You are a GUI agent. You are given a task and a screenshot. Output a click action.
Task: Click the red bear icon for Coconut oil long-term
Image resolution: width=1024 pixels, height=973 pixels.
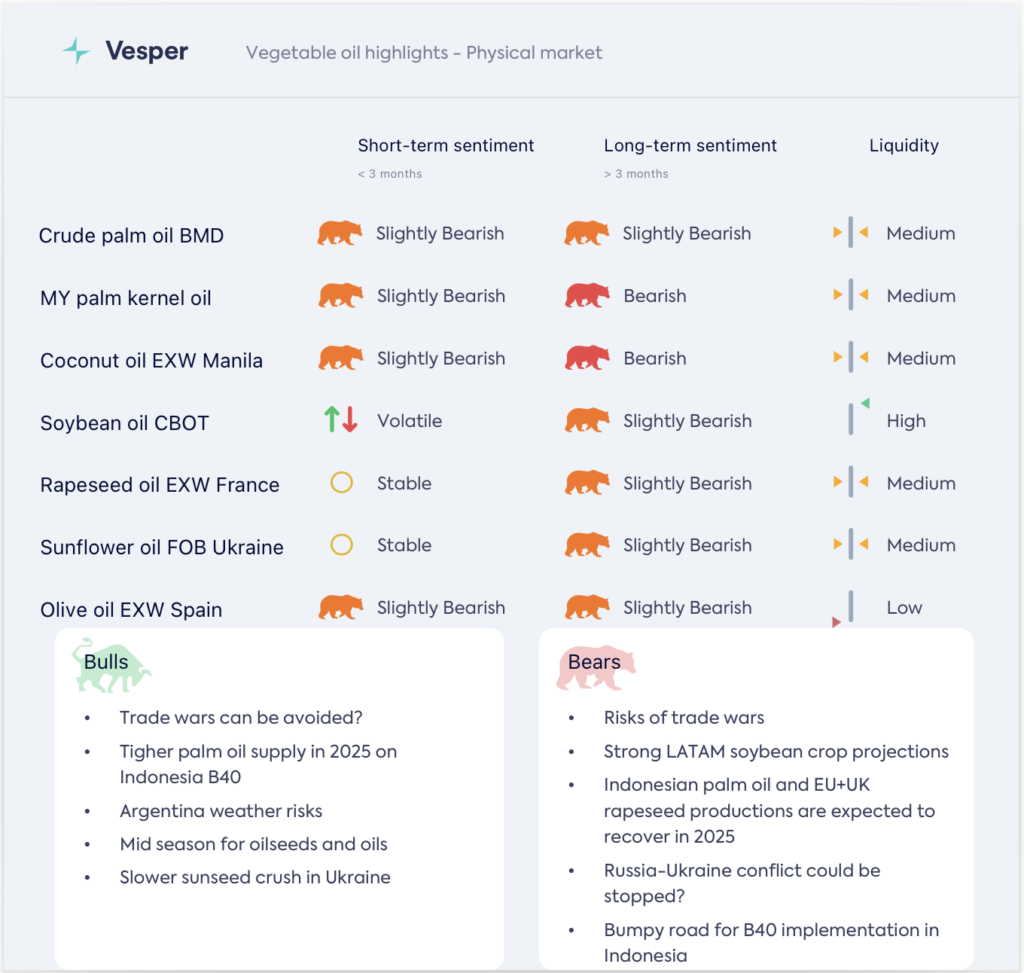point(587,358)
